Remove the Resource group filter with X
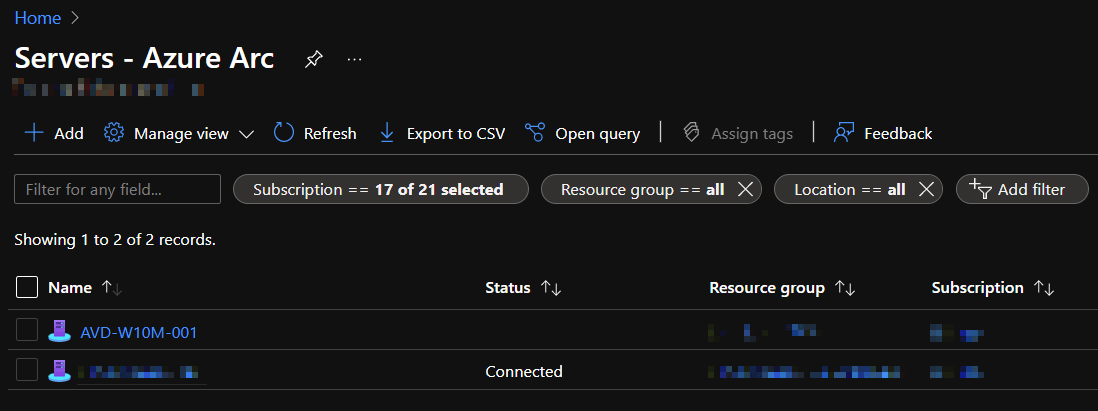Screen dimensions: 1098x411 pyautogui.click(x=746, y=189)
